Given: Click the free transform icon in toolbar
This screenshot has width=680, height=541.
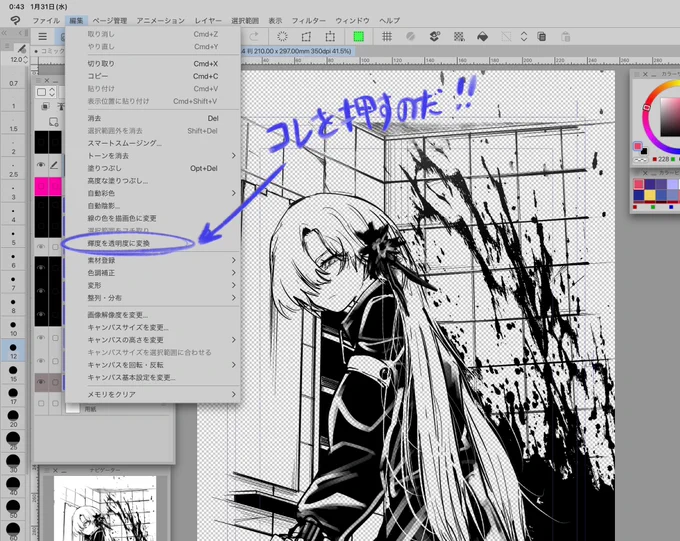Looking at the screenshot, I should click(306, 36).
